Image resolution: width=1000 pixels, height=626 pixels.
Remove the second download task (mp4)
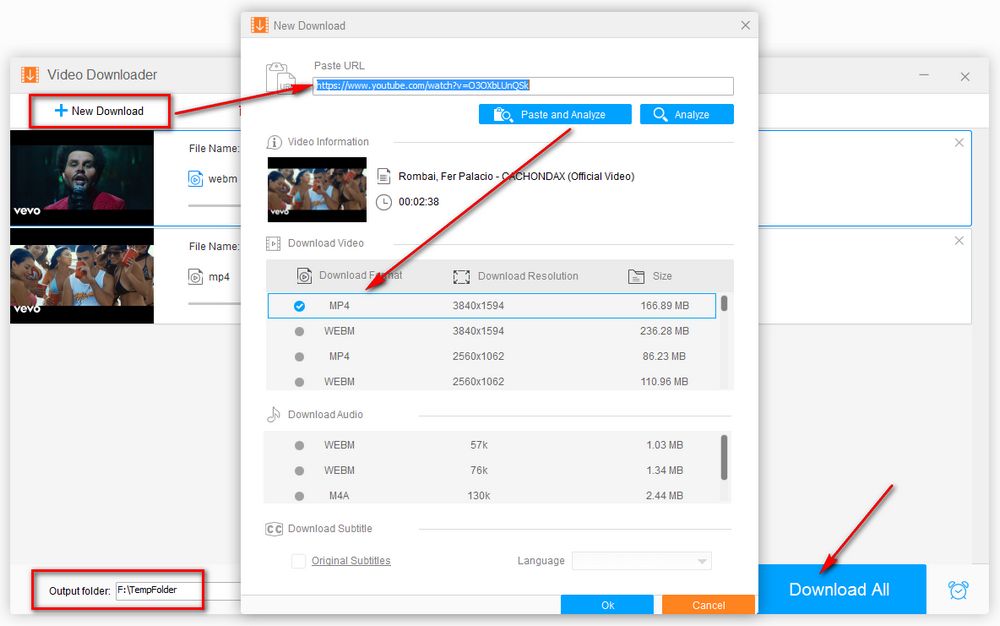coord(959,241)
